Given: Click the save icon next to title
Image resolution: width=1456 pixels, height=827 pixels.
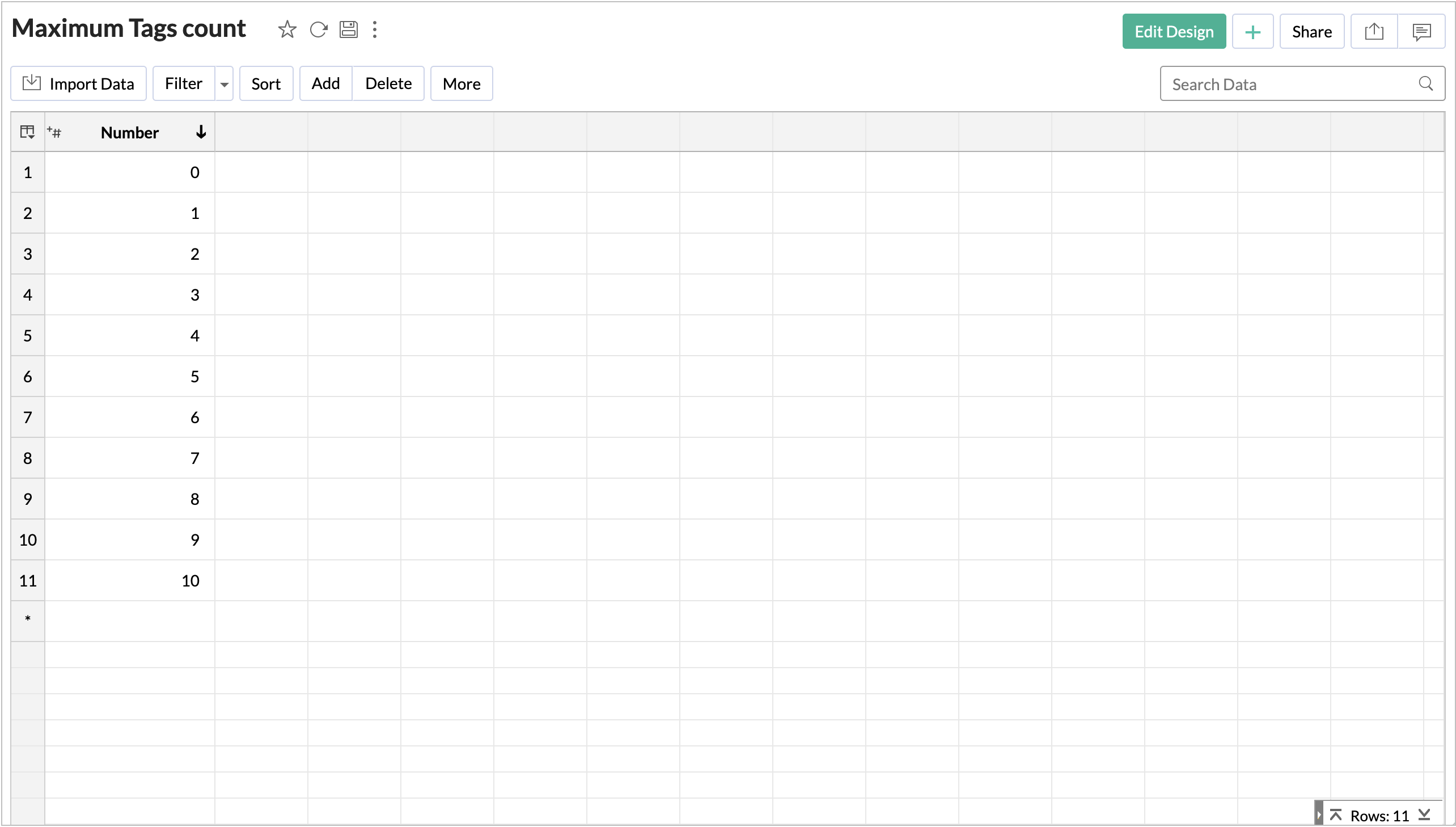Looking at the screenshot, I should pyautogui.click(x=348, y=29).
